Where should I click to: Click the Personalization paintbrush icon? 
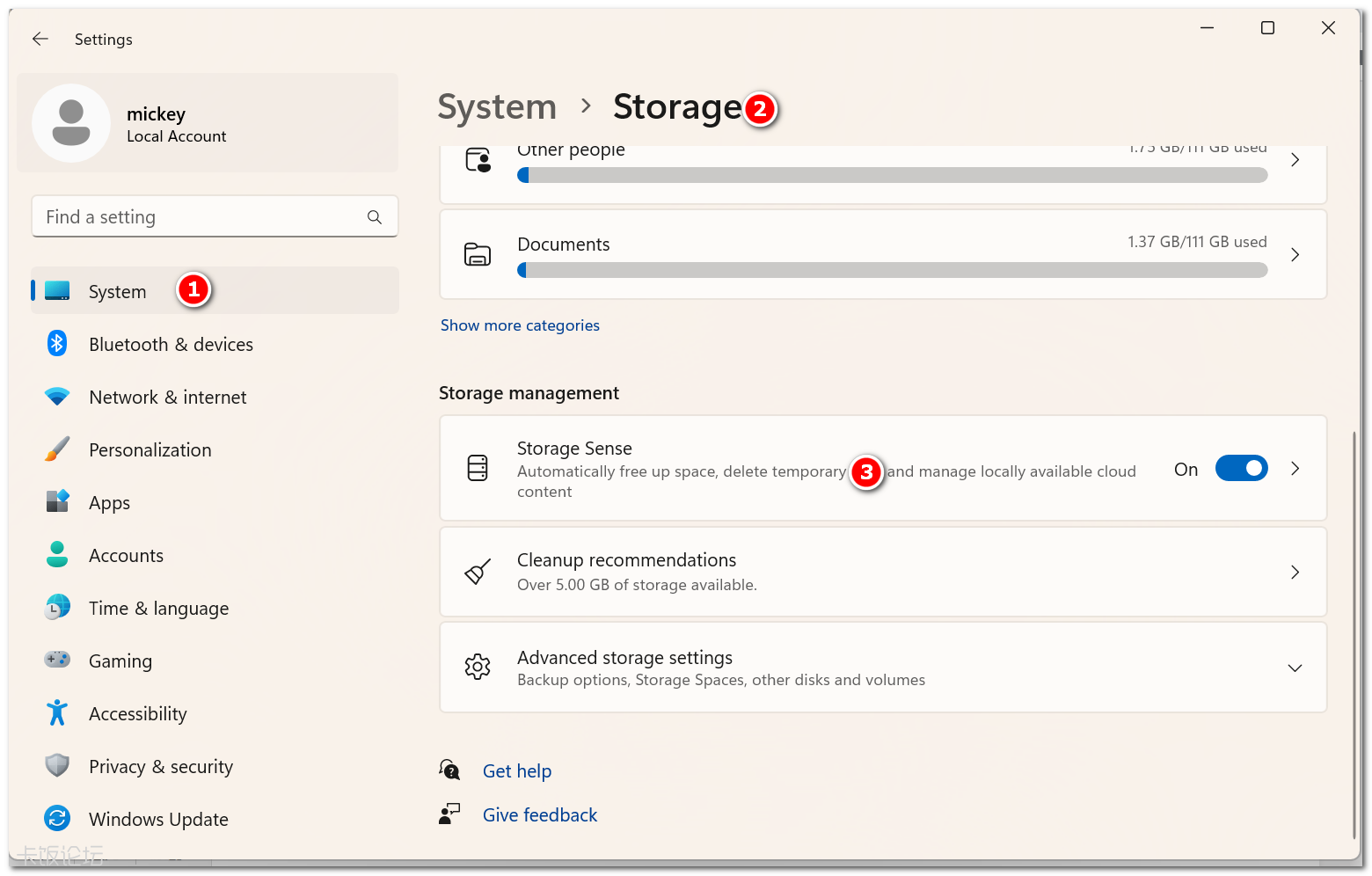(x=57, y=449)
